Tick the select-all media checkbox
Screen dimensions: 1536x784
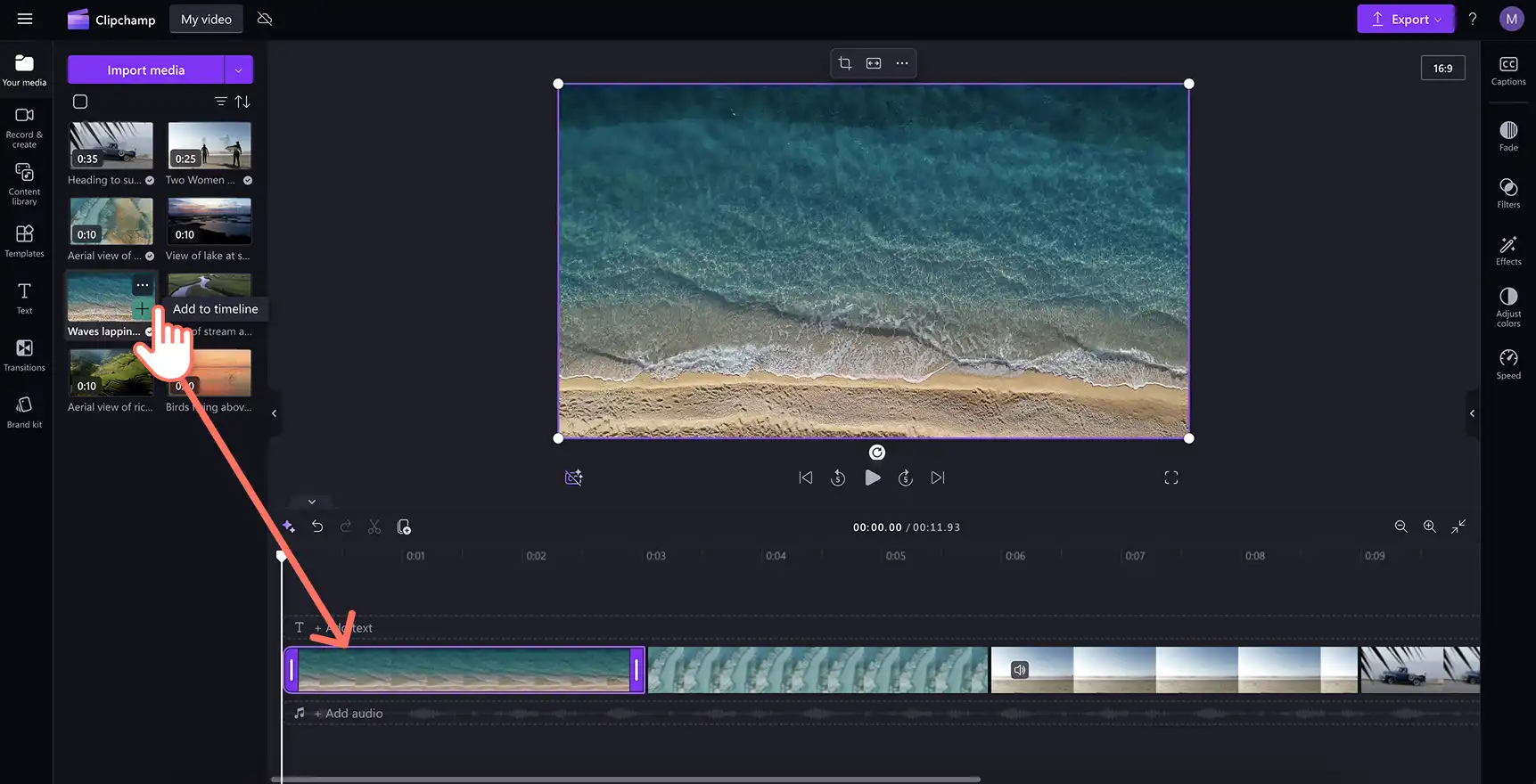pyautogui.click(x=80, y=102)
